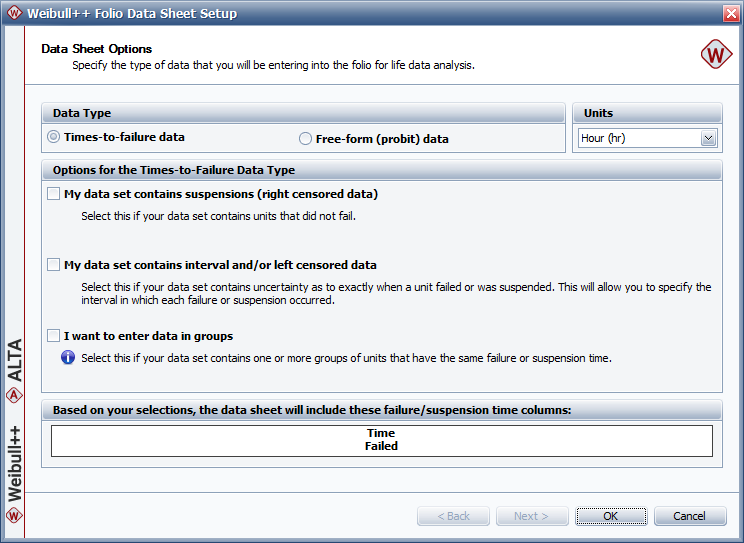Click the disabled < Back button
This screenshot has height=543, width=744.
453,516
